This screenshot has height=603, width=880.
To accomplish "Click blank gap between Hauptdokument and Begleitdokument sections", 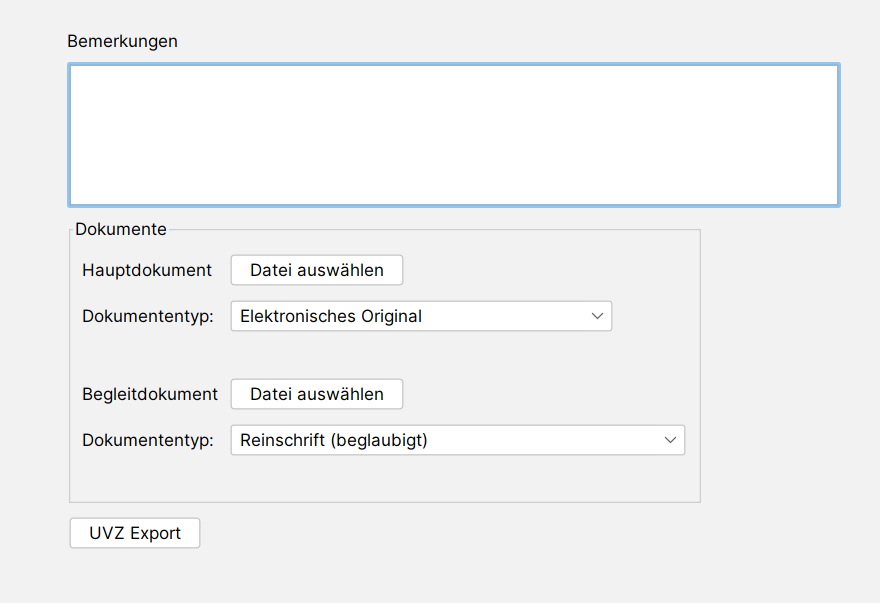I will (384, 355).
